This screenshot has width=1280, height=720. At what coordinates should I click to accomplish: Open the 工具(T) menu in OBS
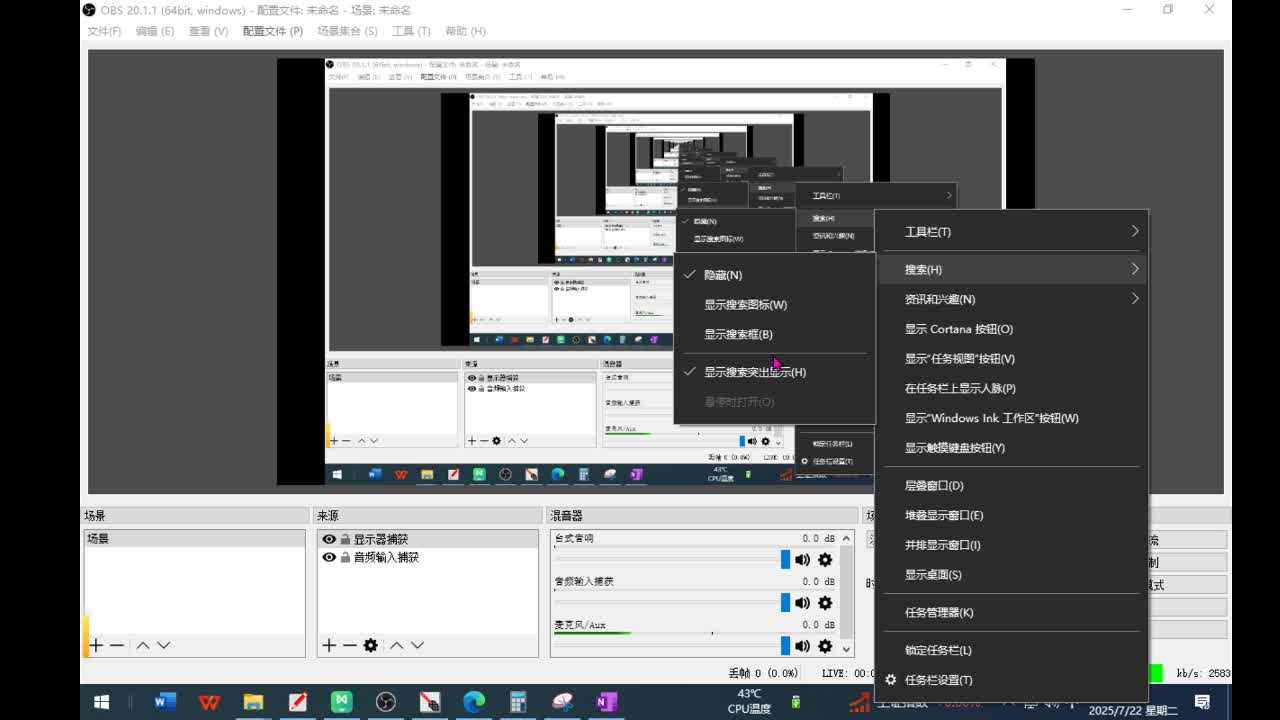click(x=411, y=31)
